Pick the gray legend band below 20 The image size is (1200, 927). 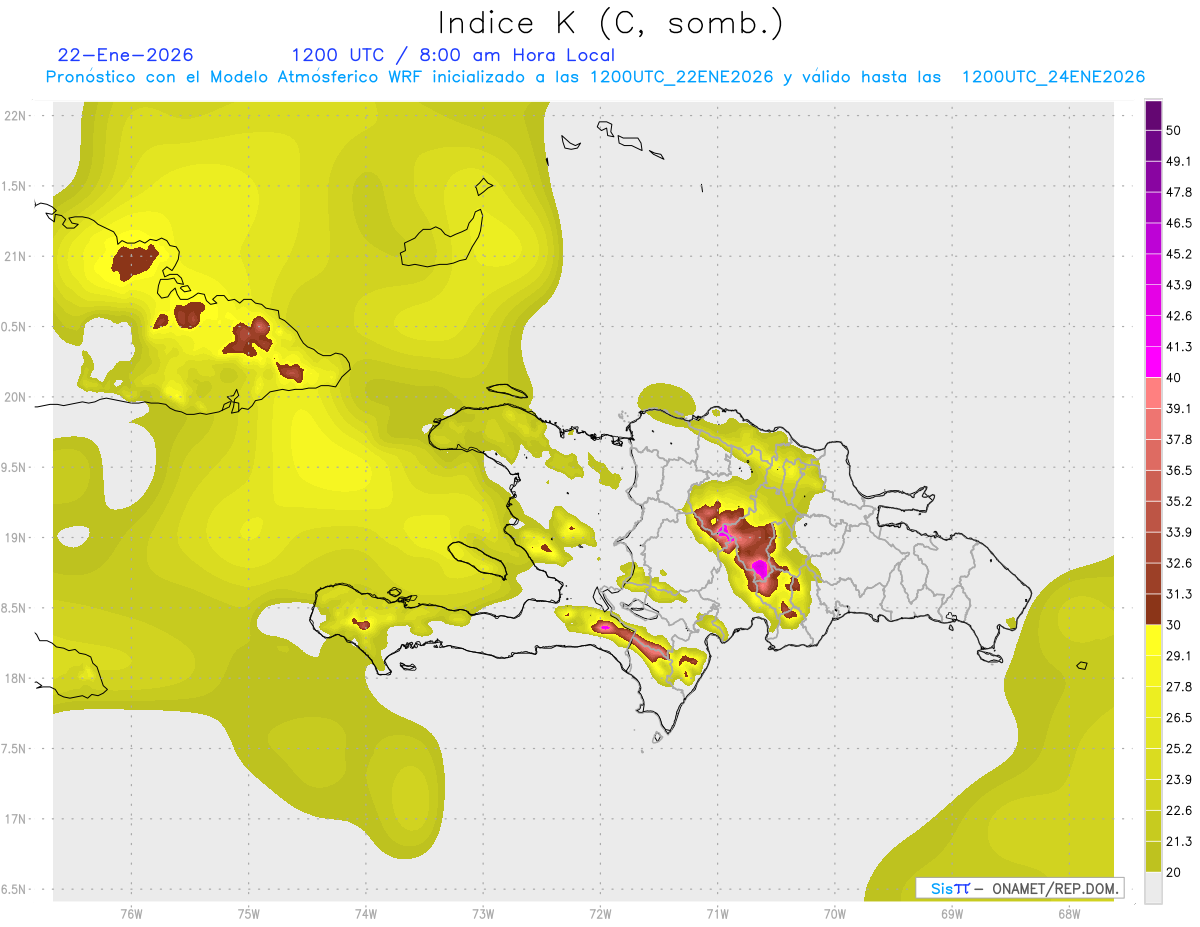1154,887
